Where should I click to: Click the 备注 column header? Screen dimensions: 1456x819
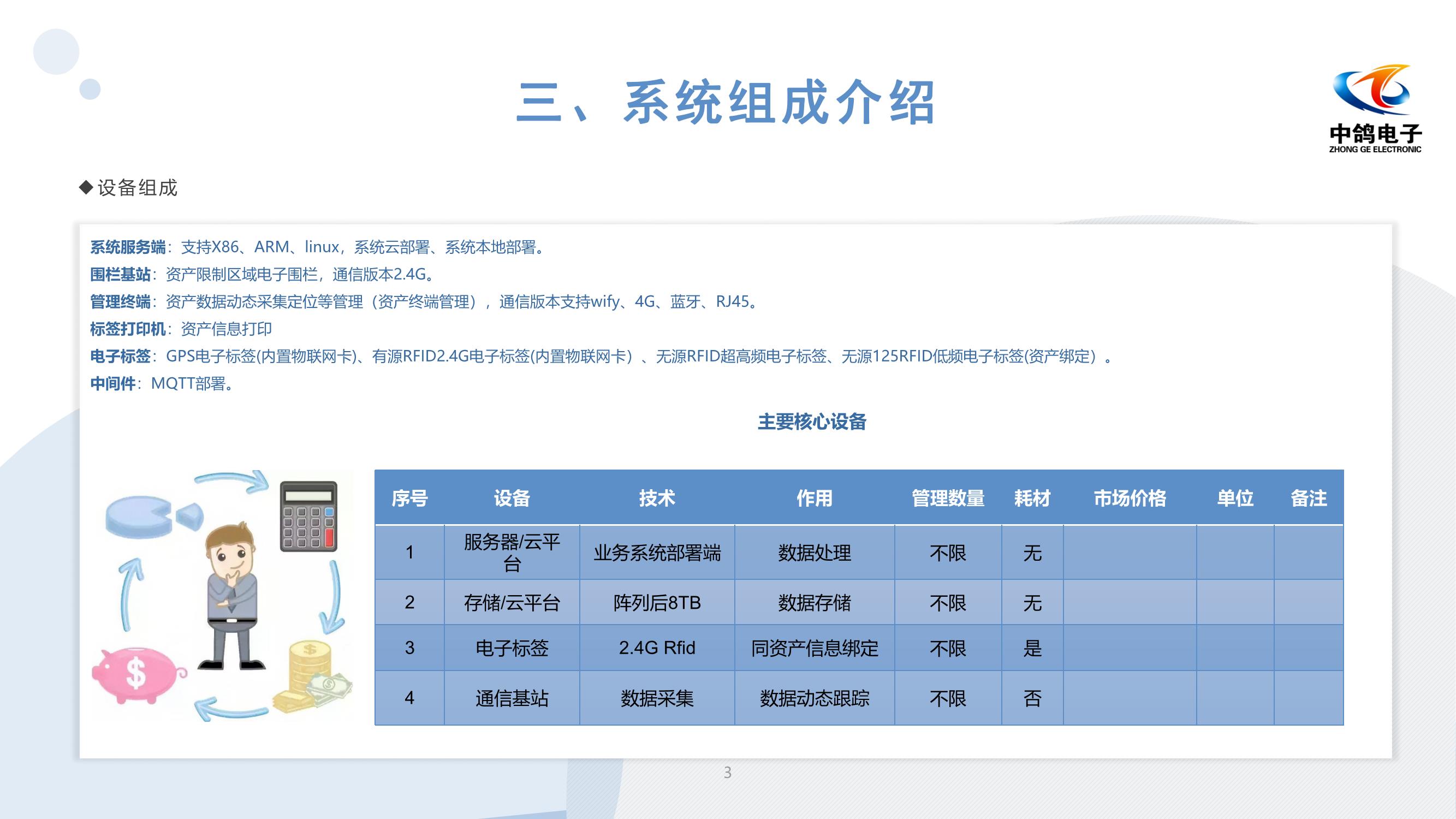[x=1309, y=498]
